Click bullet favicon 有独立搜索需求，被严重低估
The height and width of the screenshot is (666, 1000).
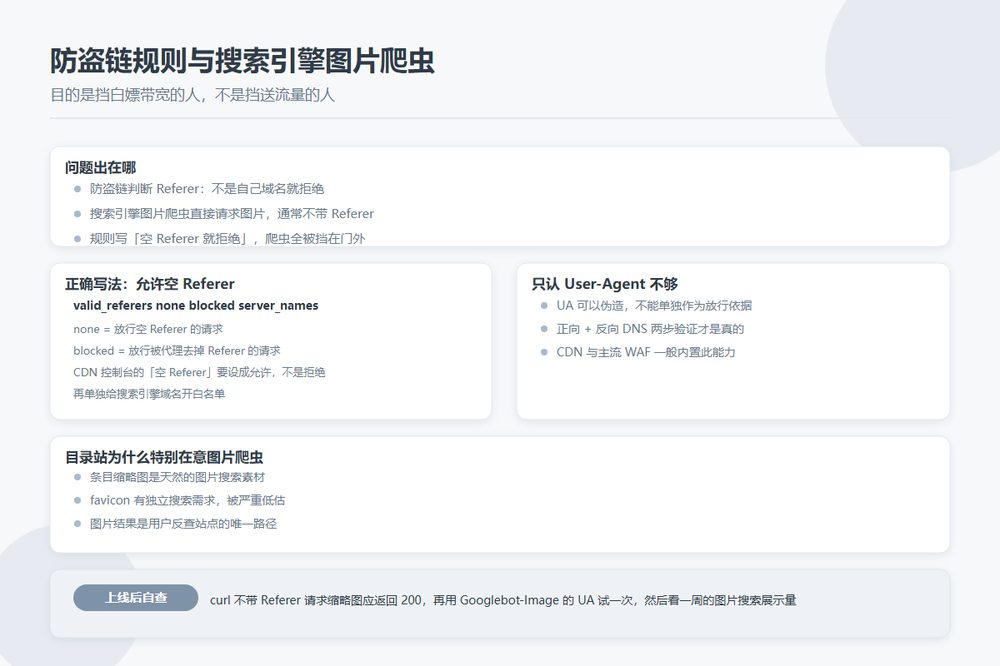[x=188, y=500]
